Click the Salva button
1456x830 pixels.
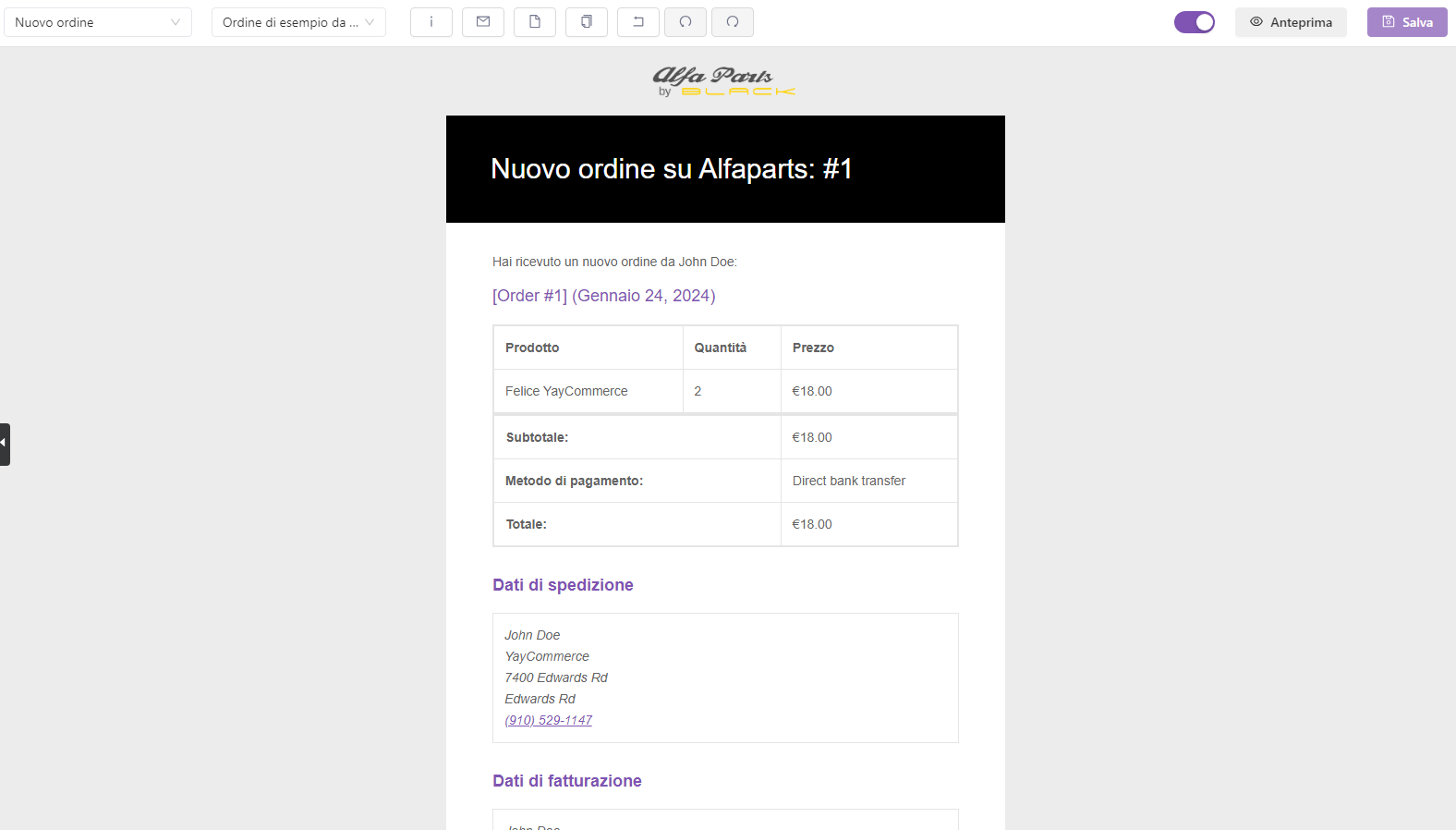1407,22
